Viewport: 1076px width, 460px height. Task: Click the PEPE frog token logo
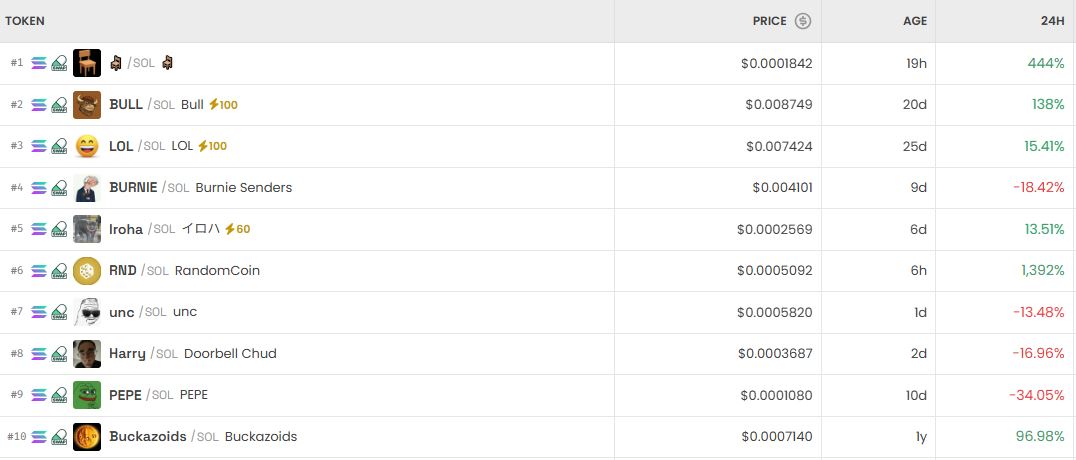point(87,395)
